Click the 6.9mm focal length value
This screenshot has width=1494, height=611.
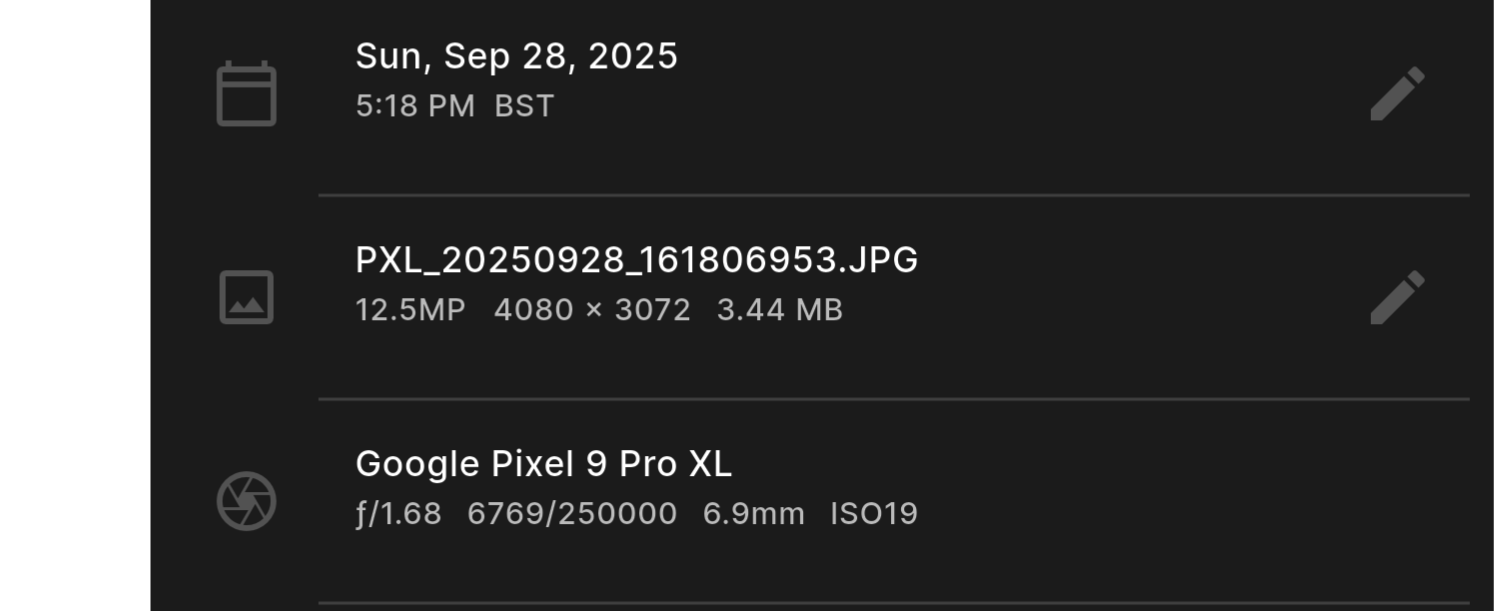[x=753, y=514]
